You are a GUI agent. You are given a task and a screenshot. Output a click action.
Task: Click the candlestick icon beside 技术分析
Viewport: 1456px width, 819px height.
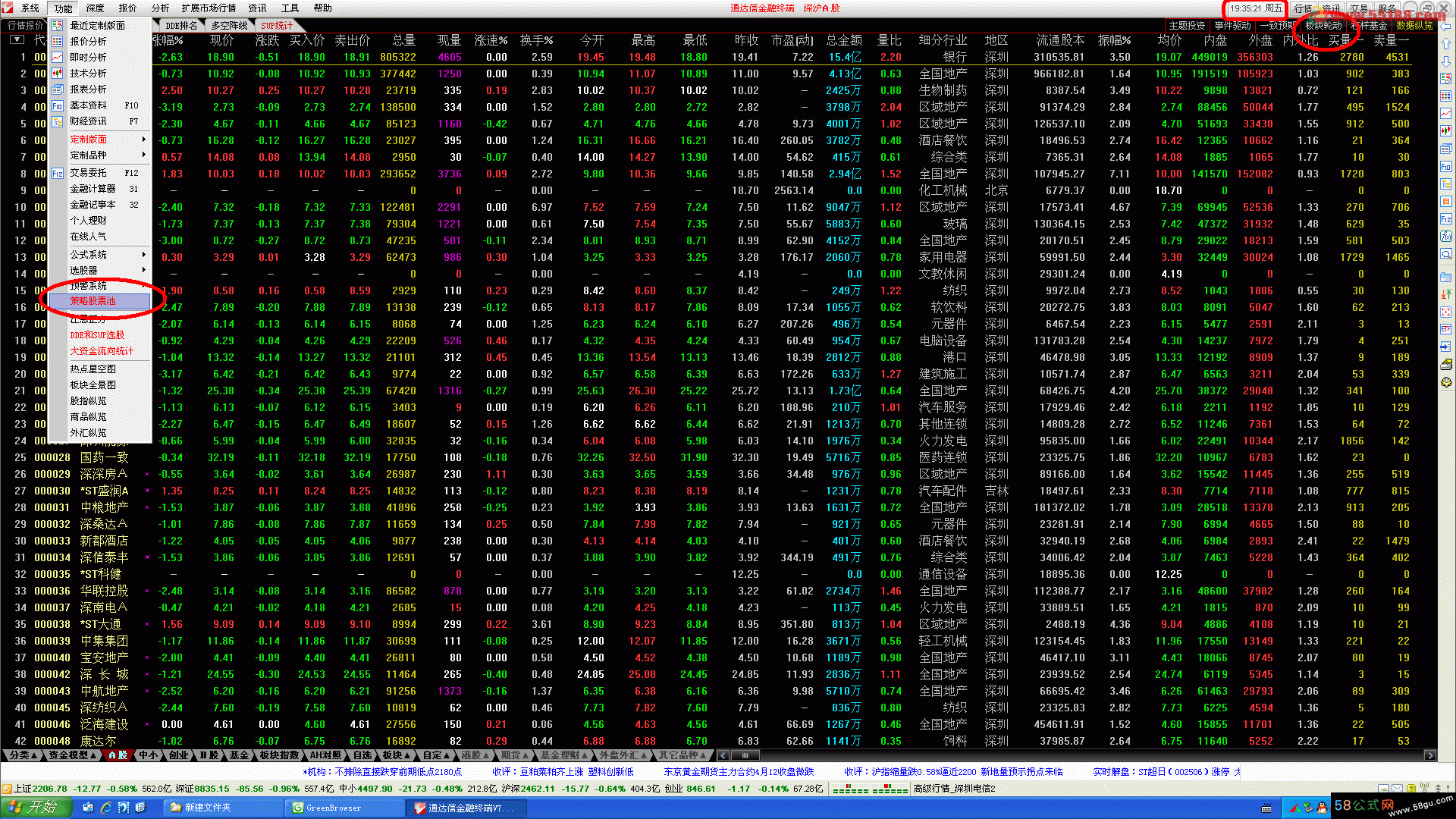pyautogui.click(x=58, y=73)
